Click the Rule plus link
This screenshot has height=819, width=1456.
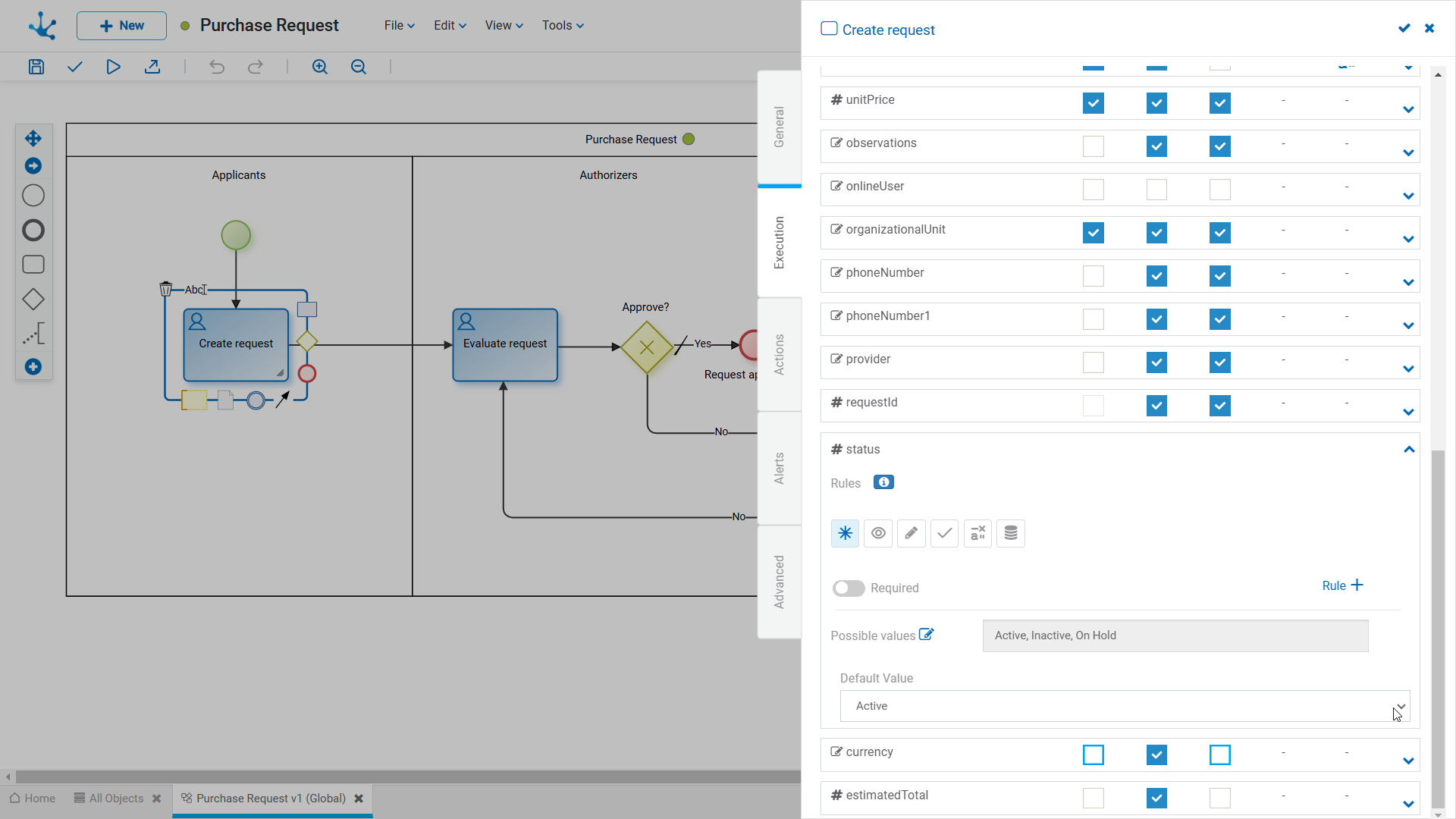1342,585
